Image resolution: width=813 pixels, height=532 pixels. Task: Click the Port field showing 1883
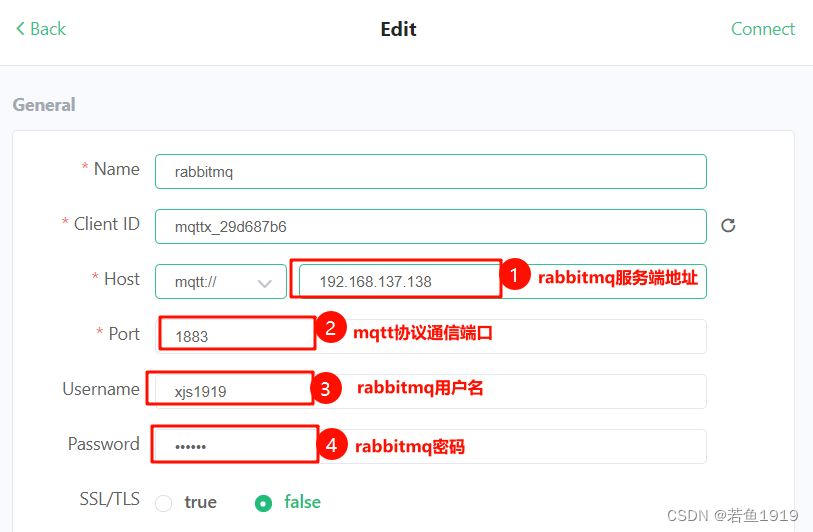click(x=430, y=337)
